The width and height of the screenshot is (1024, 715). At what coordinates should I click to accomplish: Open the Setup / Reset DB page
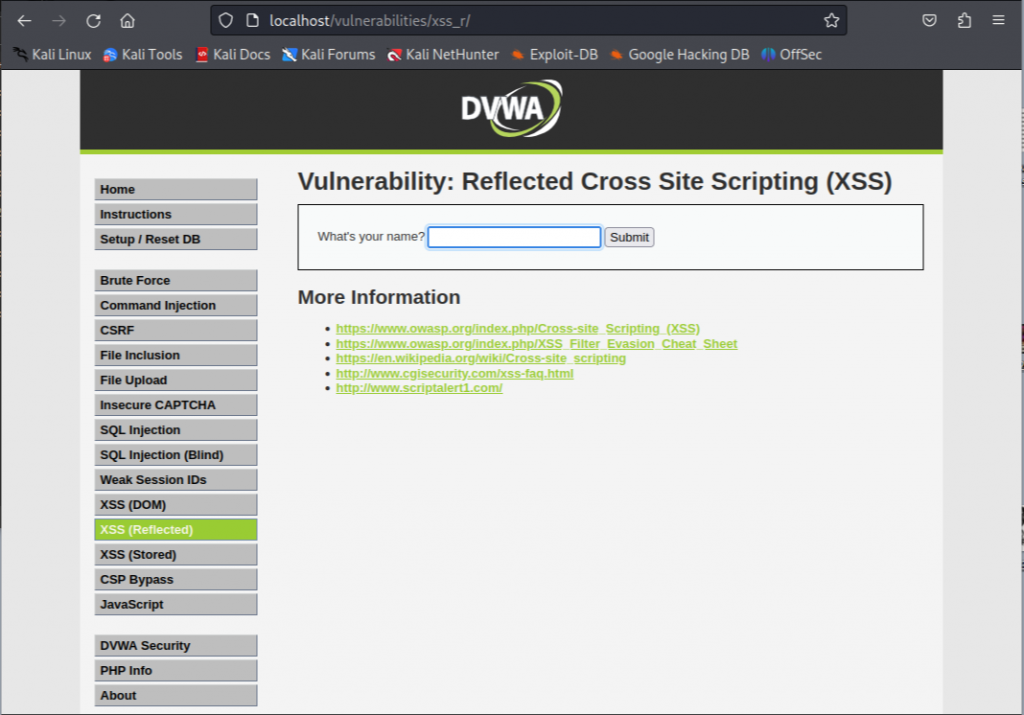pyautogui.click(x=176, y=239)
